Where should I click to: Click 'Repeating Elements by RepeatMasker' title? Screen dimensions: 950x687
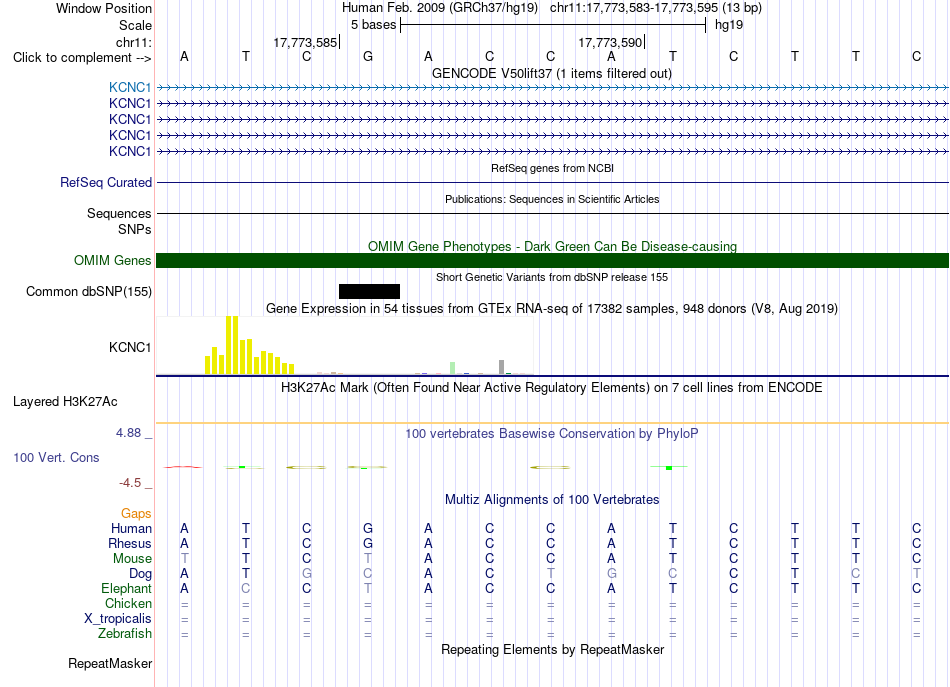[x=553, y=649]
